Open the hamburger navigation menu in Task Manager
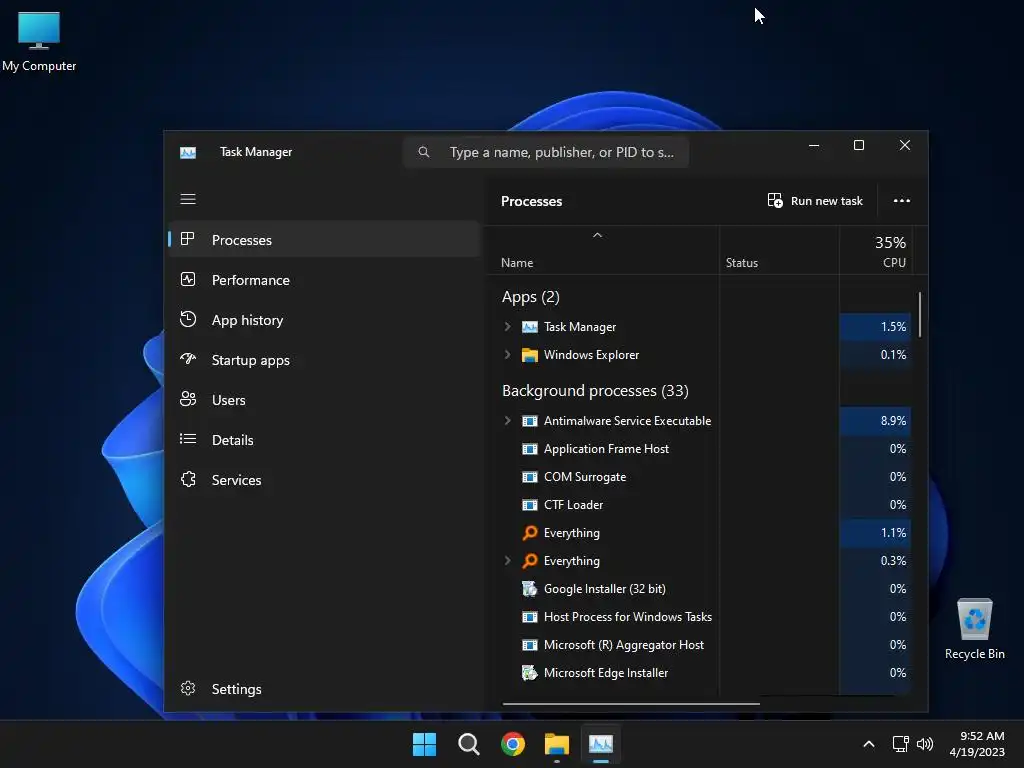Screen dimensions: 1024x768 [188, 199]
